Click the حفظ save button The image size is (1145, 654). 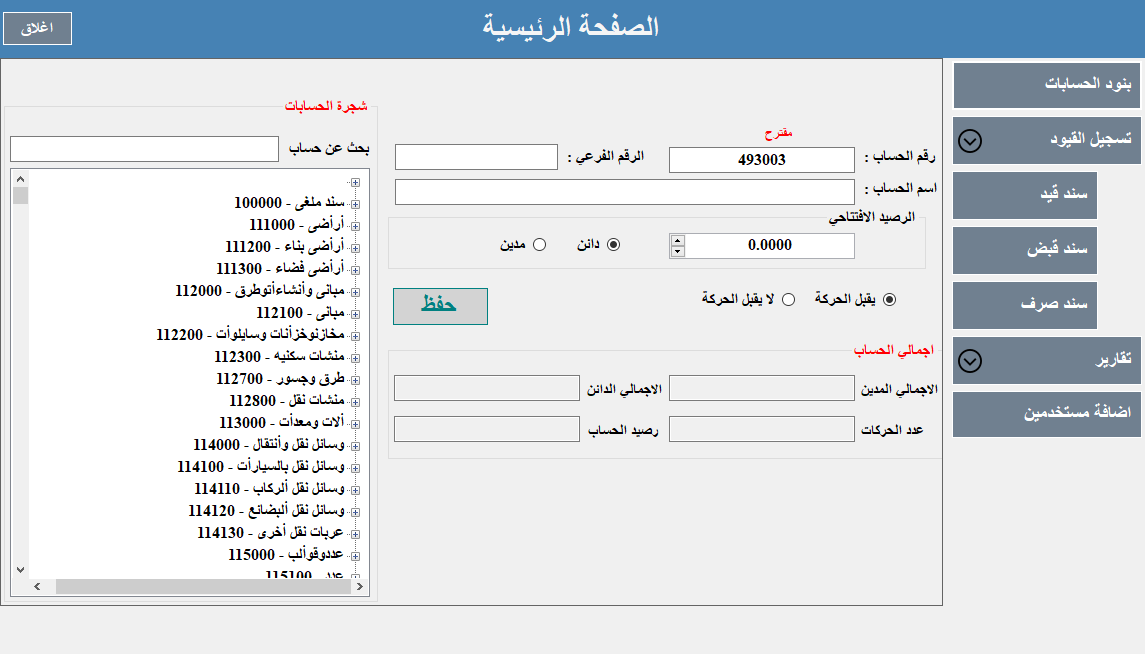click(x=440, y=306)
